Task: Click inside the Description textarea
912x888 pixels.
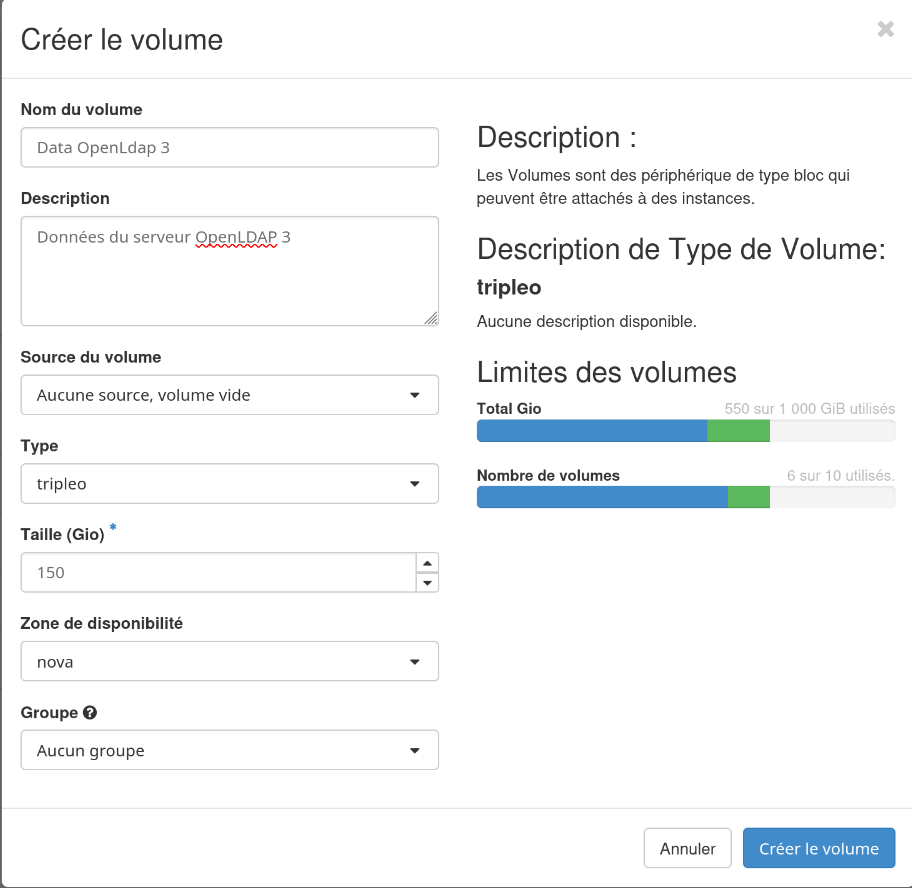Action: click(229, 270)
